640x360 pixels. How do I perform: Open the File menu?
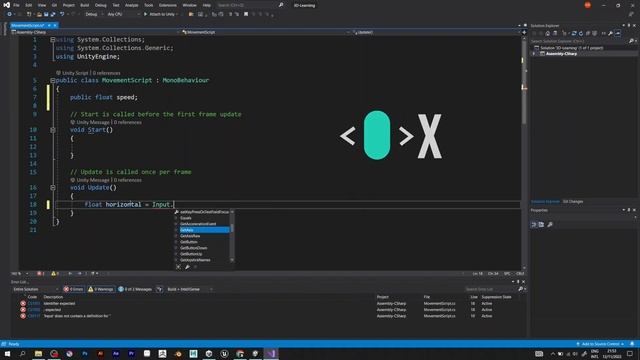pyautogui.click(x=16, y=5)
